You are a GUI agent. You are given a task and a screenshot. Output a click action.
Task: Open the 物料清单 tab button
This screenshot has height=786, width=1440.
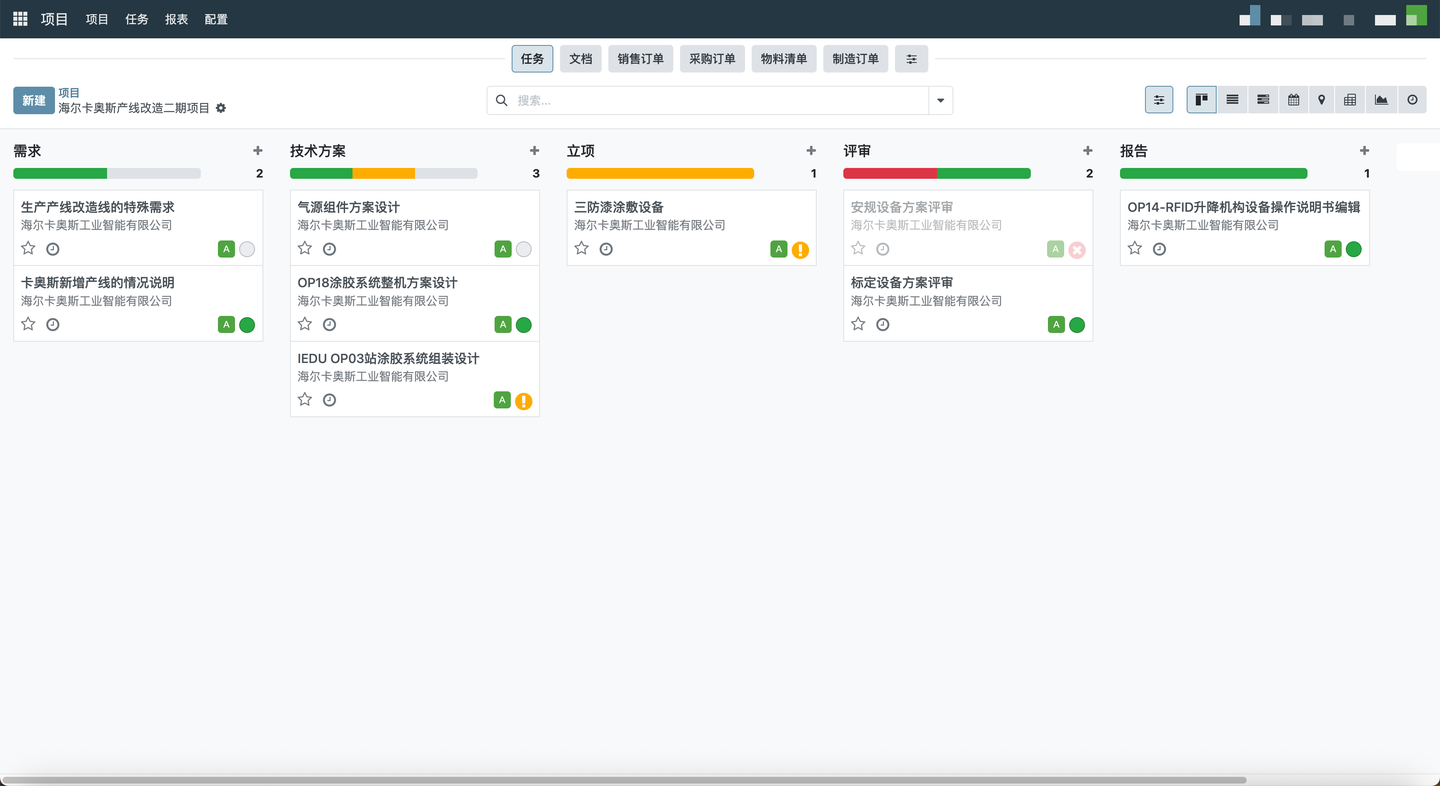(x=784, y=59)
